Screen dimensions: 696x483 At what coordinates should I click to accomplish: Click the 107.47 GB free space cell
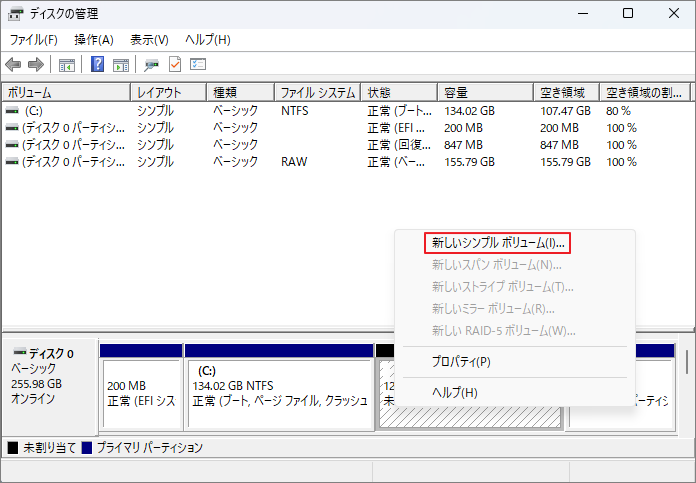pos(565,111)
